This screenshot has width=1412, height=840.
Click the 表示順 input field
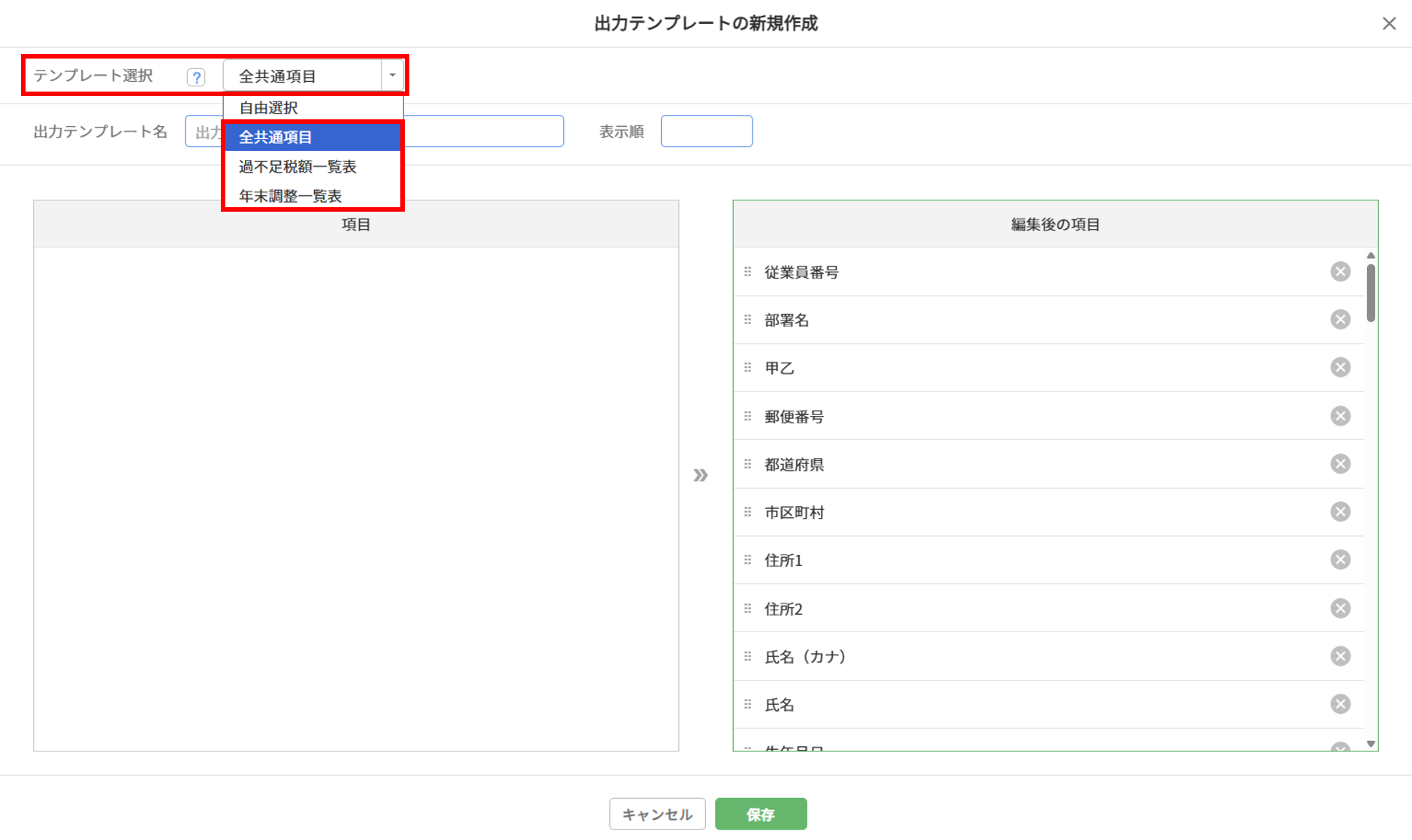point(706,131)
